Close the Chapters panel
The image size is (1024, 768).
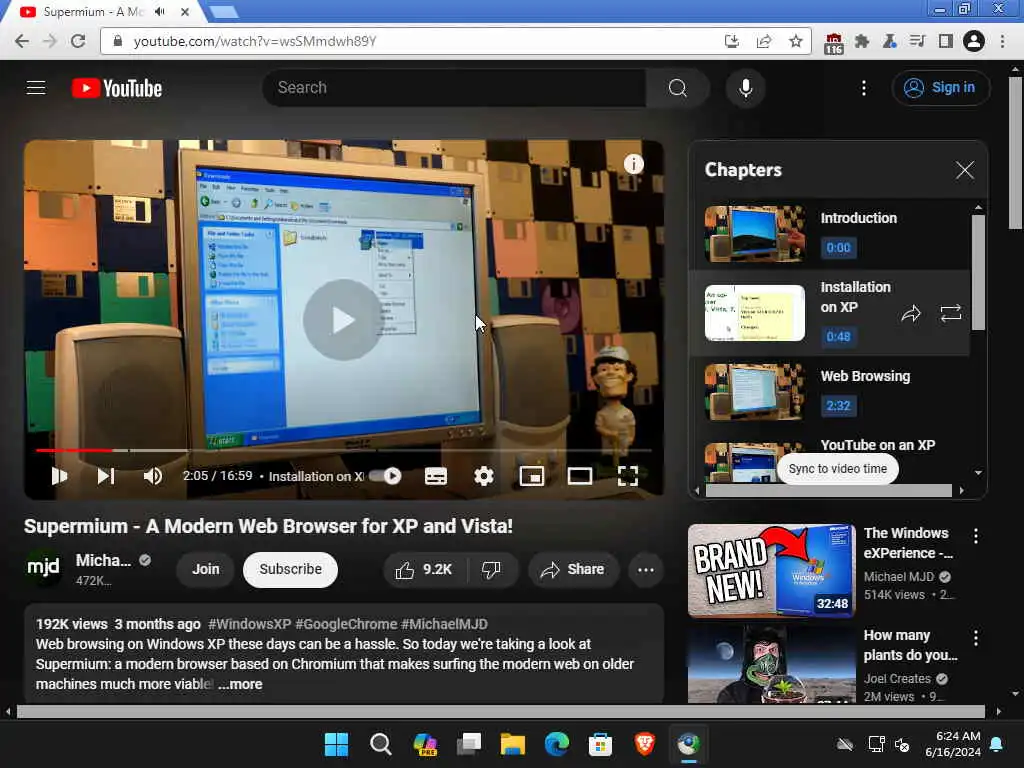(965, 170)
